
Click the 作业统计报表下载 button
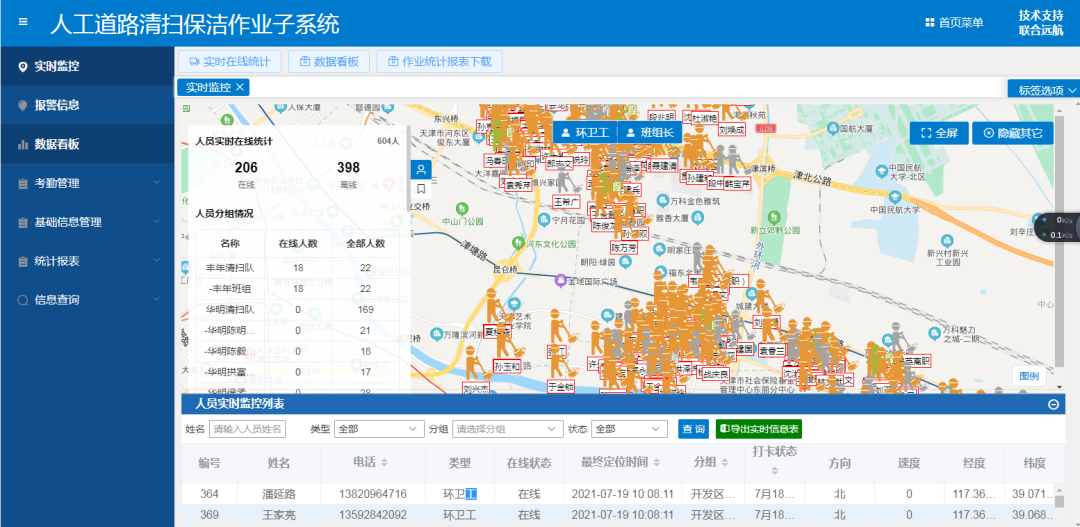439,61
